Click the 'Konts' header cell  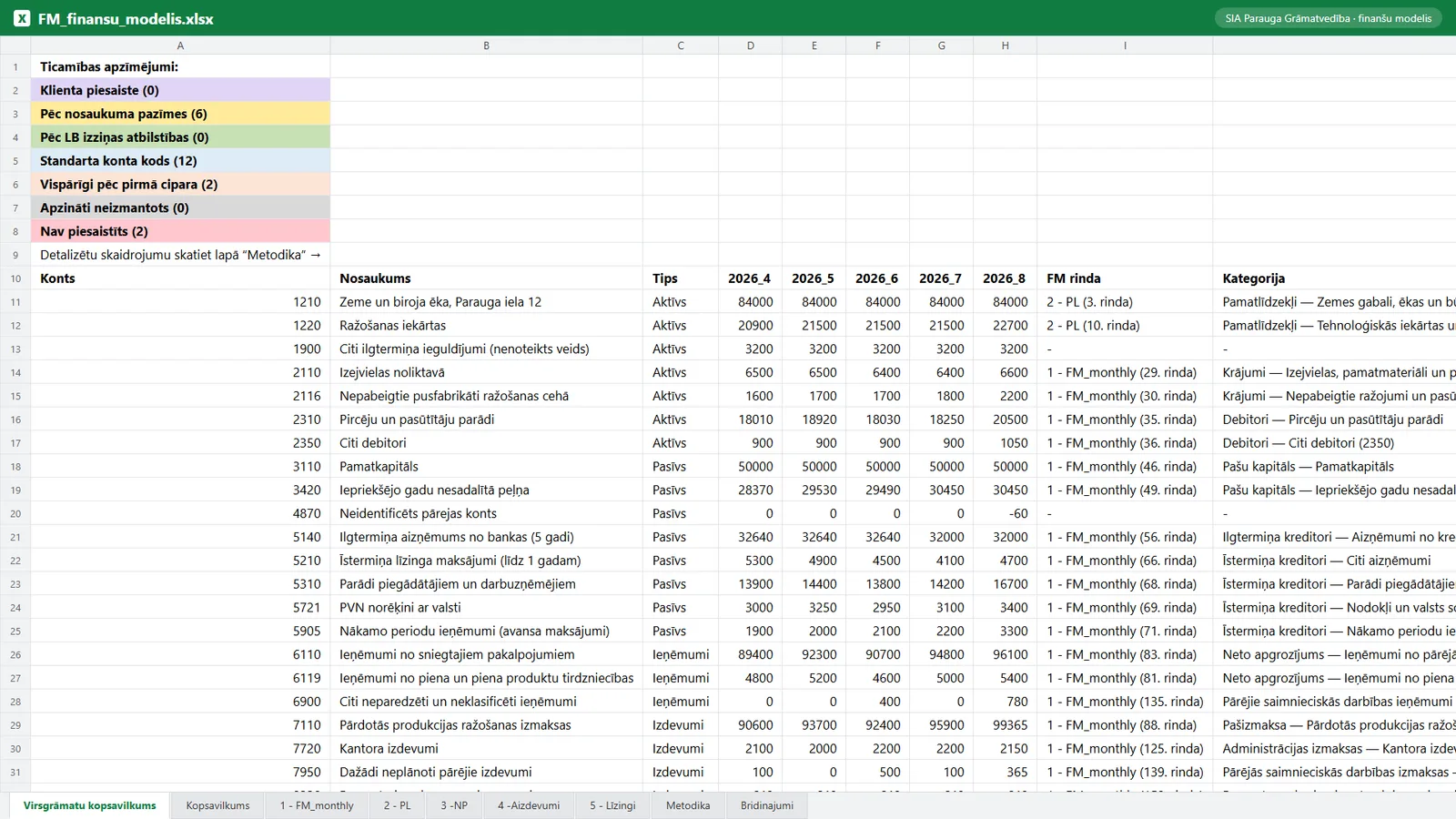tap(180, 278)
